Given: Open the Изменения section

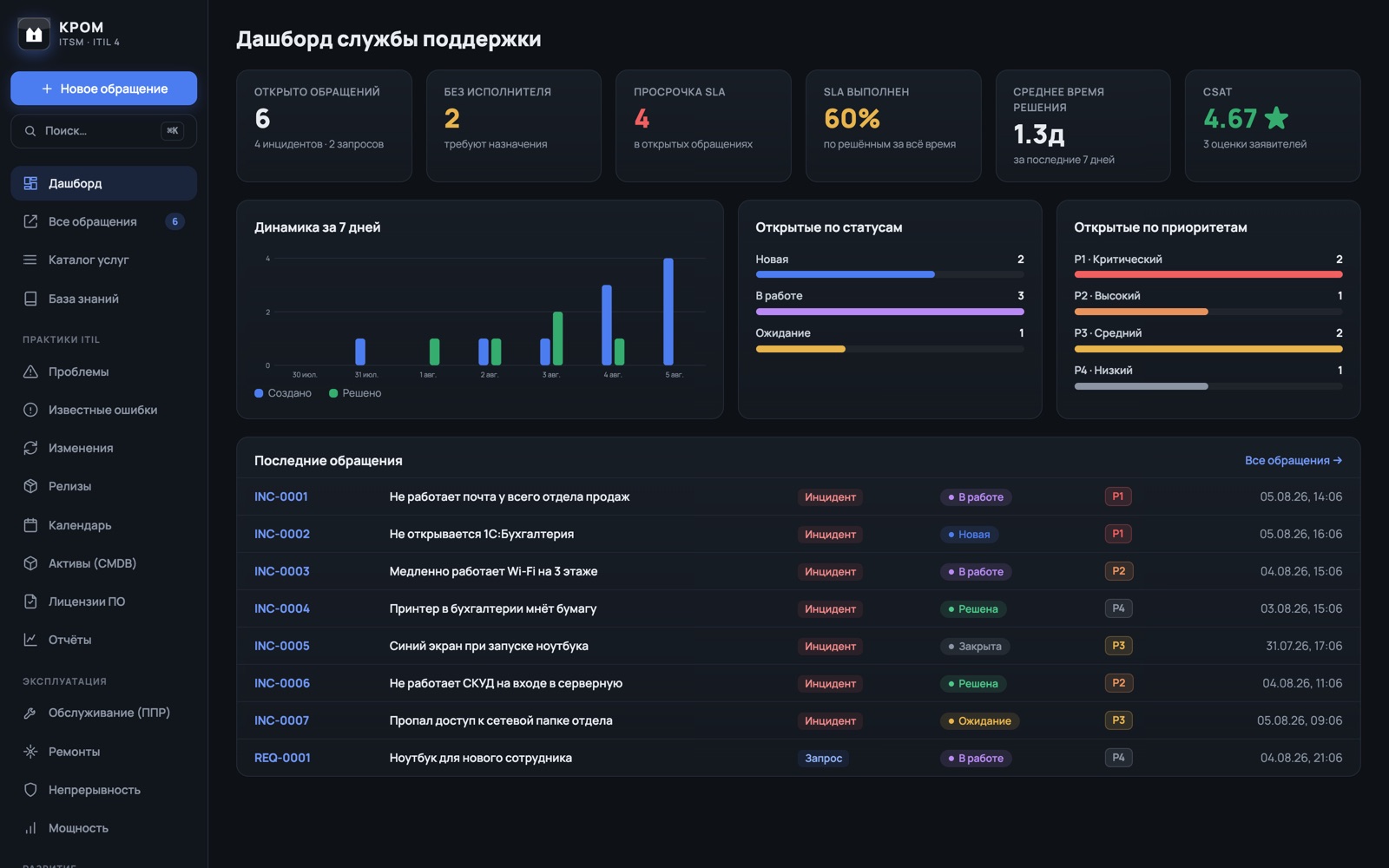Looking at the screenshot, I should [x=103, y=448].
